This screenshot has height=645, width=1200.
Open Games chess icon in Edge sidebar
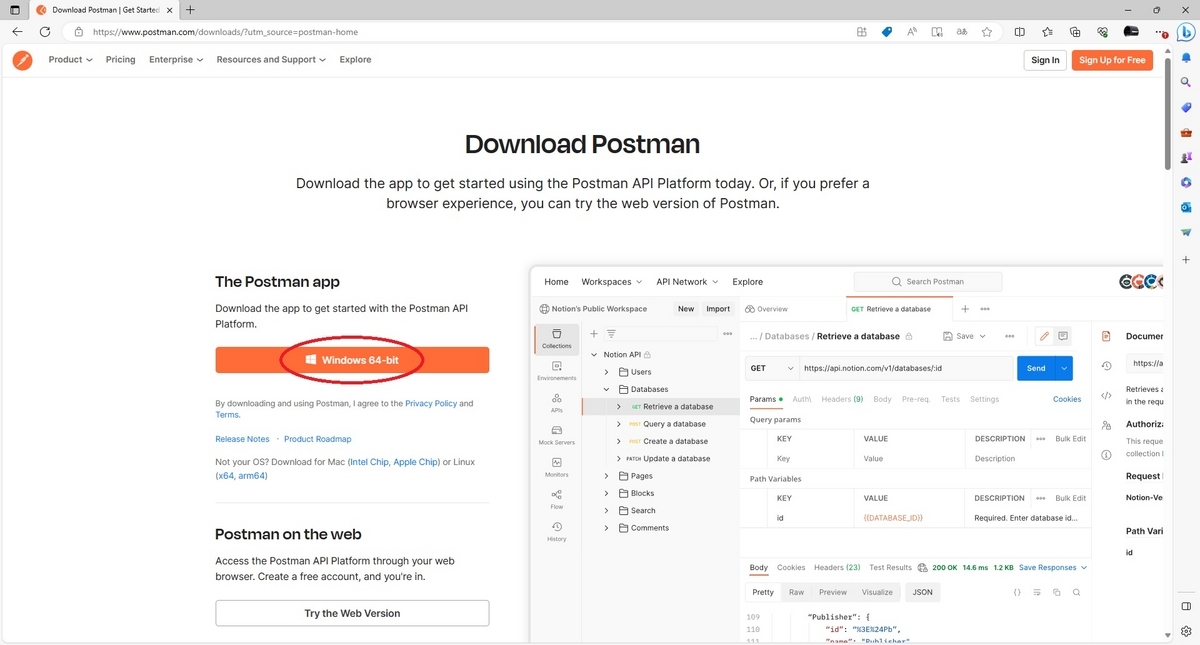point(1186,158)
